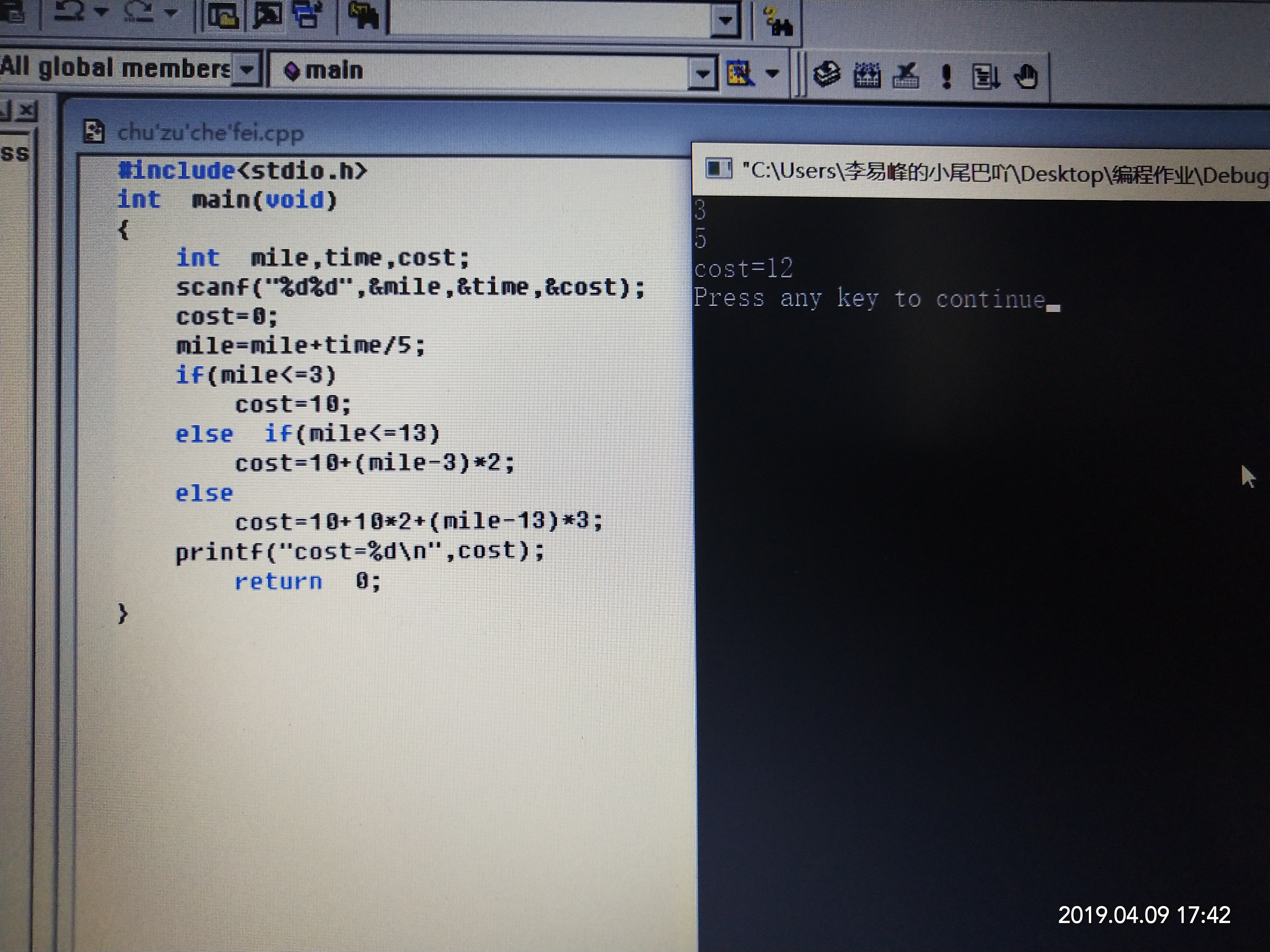Viewport: 1270px width, 952px height.
Task: Click the Undo toolbar icon
Action: [x=70, y=11]
